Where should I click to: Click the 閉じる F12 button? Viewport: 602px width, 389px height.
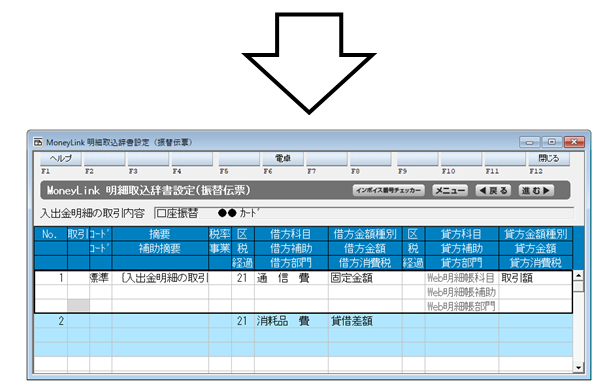pos(548,159)
